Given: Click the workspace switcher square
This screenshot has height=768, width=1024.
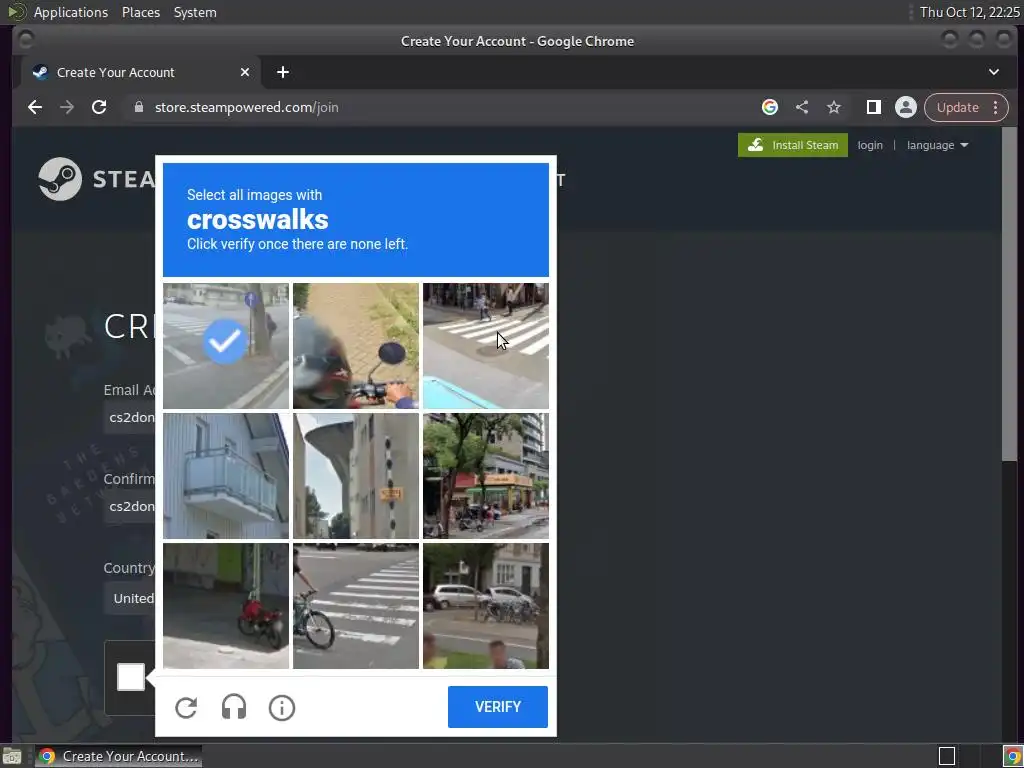Looking at the screenshot, I should [947, 756].
